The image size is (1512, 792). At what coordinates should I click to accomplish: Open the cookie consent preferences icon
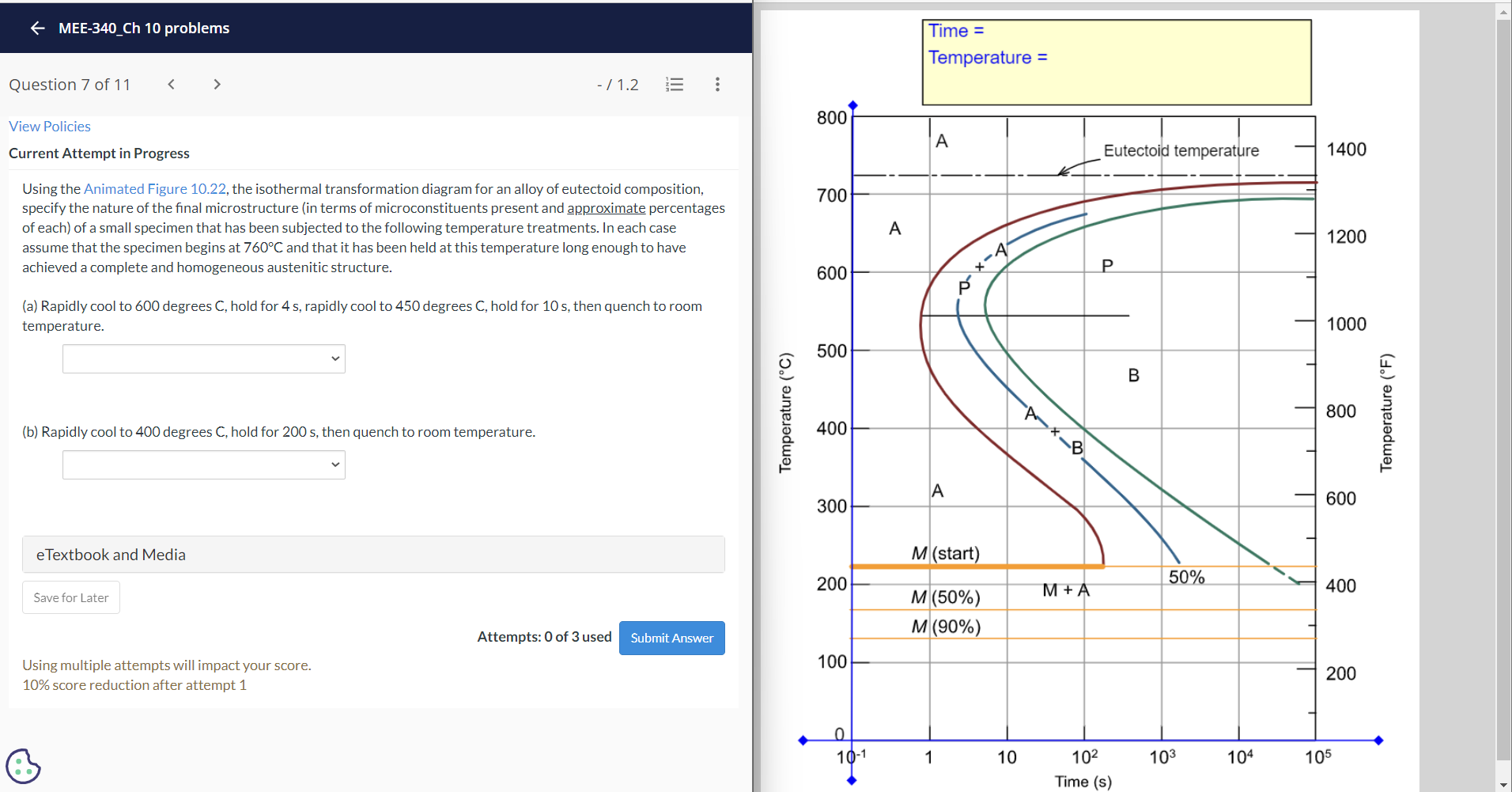pos(24,765)
